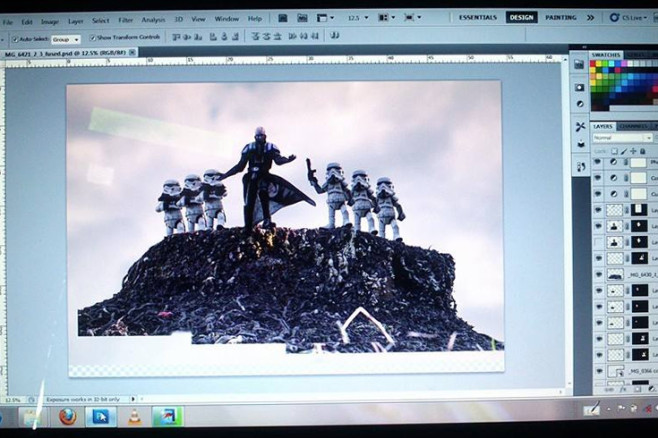The image size is (658, 438).
Task: Toggle the Auto-Select checkbox
Action: (16, 39)
